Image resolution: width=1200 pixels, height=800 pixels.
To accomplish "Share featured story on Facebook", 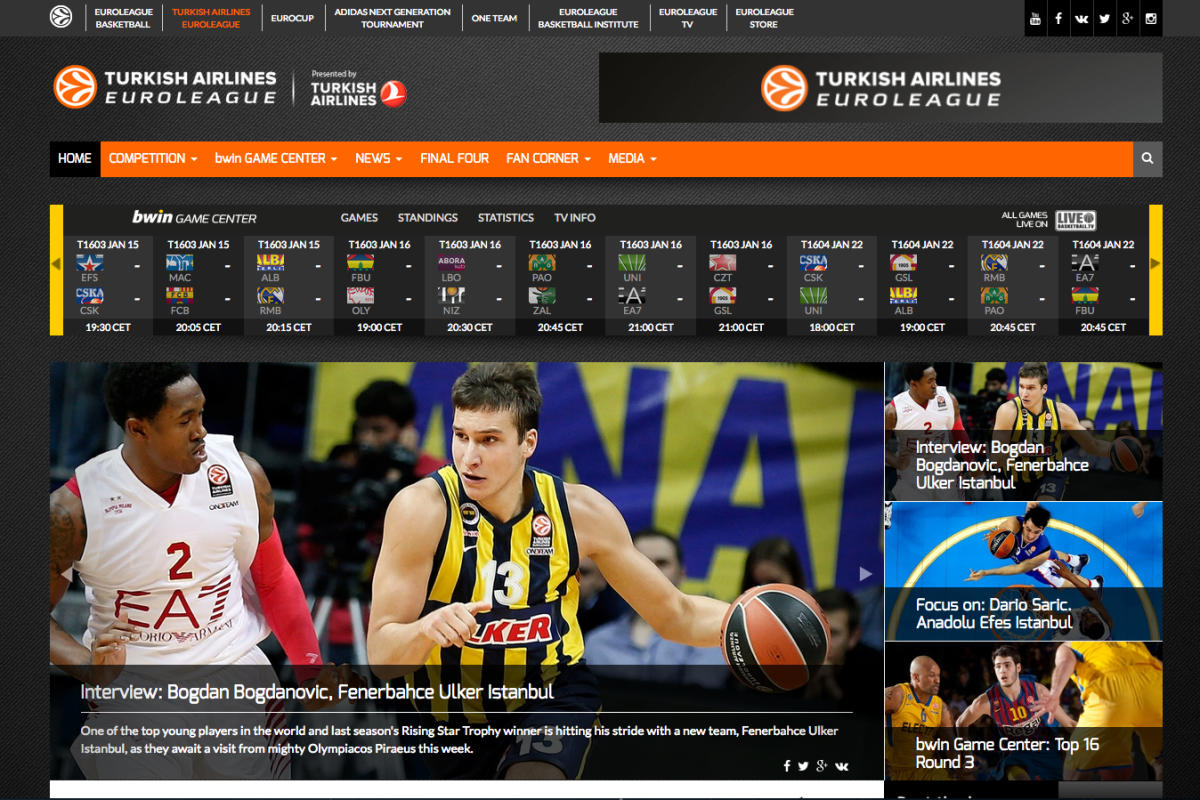I will [x=787, y=766].
